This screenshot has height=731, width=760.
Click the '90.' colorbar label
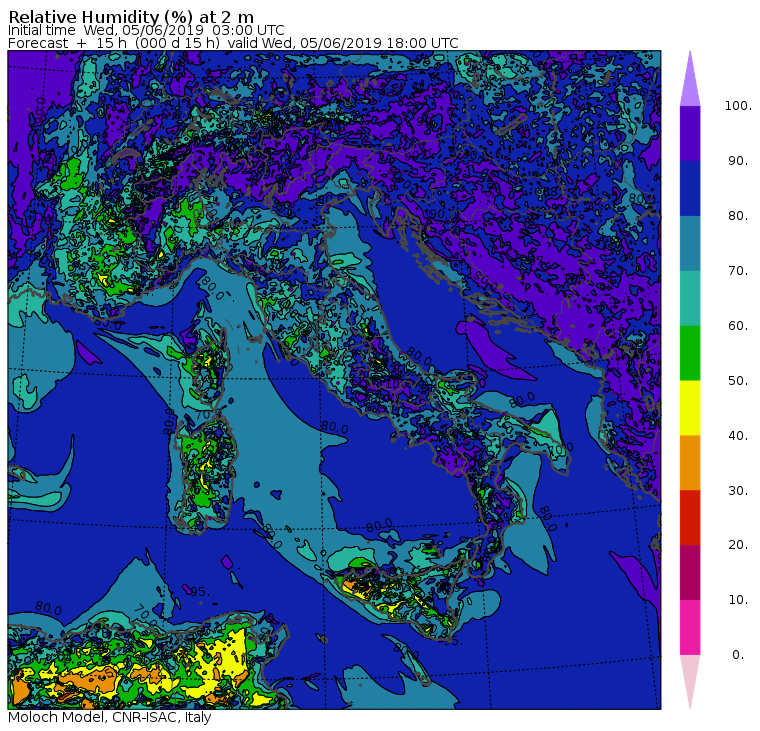click(738, 161)
